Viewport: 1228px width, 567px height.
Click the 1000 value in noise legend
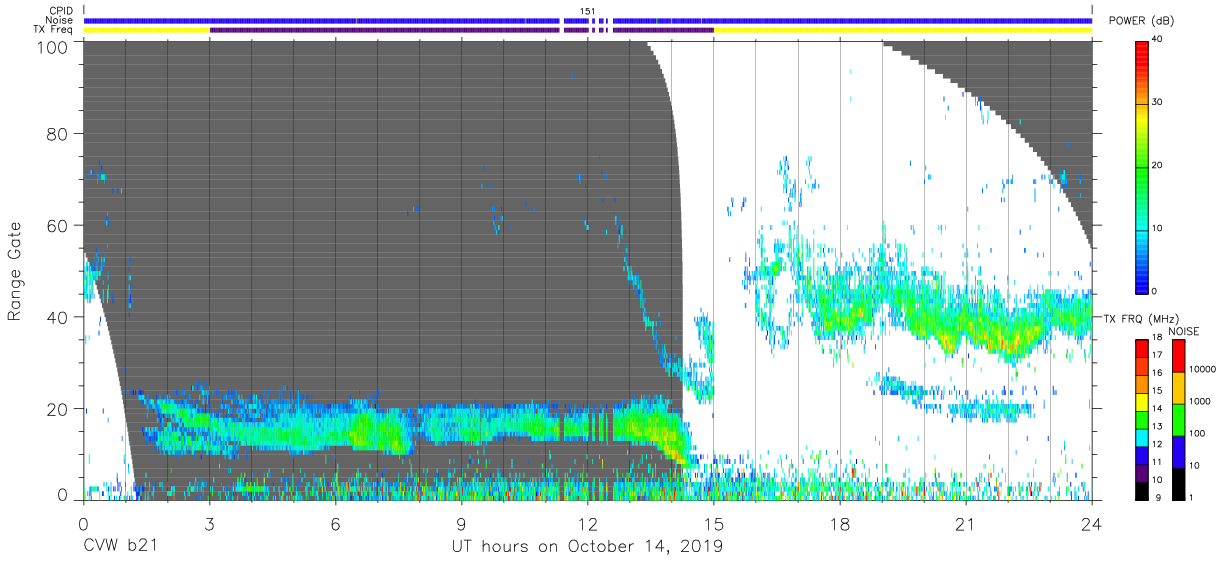click(x=1199, y=400)
